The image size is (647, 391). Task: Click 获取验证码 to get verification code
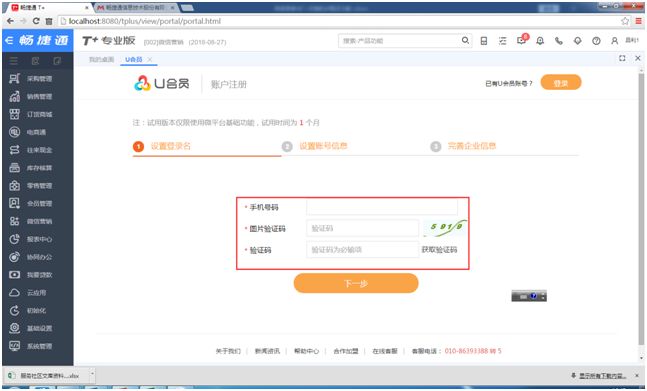click(x=439, y=250)
